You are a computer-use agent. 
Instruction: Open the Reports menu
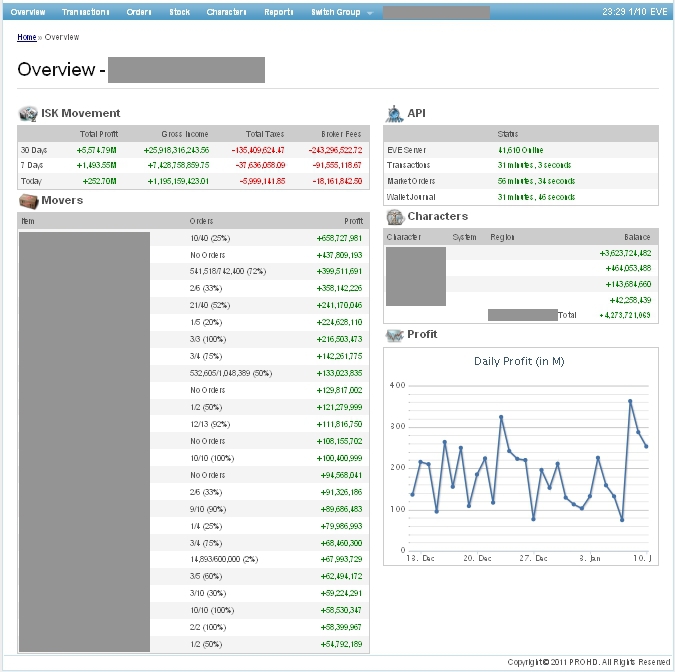coord(279,12)
